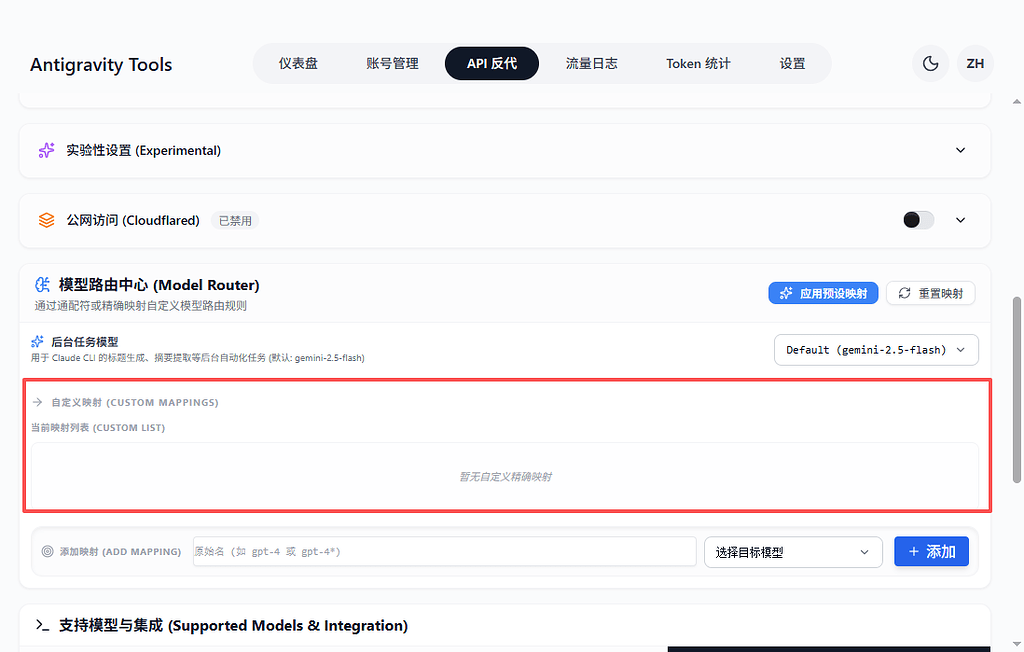Enable the 公网访问 Cloudflared toggle
This screenshot has height=652, width=1024.
pyautogui.click(x=918, y=220)
